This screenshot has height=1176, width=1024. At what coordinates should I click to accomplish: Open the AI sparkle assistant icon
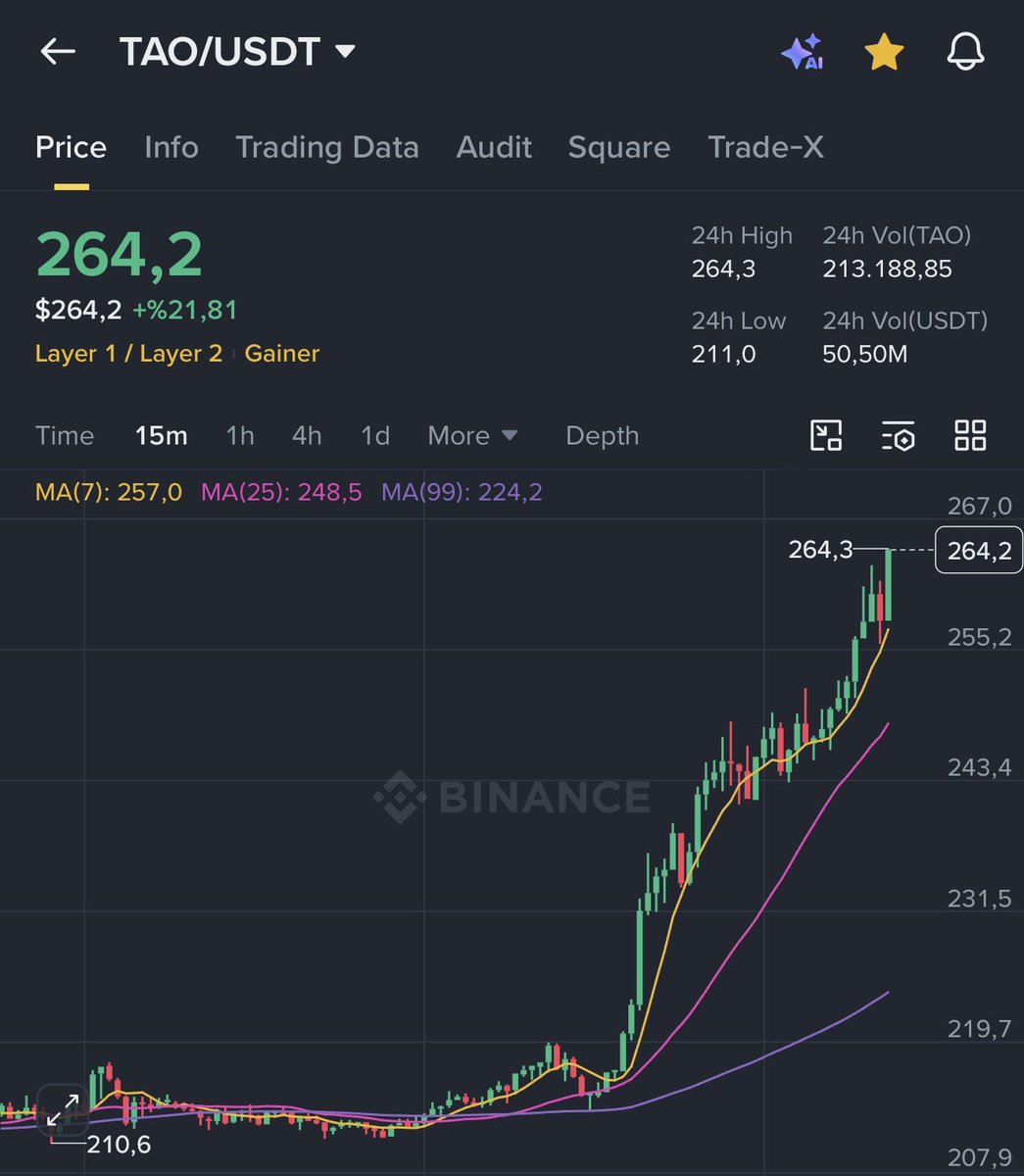802,52
